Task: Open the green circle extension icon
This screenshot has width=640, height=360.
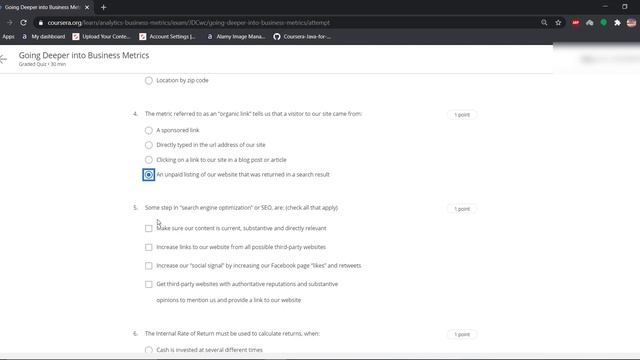Action: pyautogui.click(x=604, y=23)
